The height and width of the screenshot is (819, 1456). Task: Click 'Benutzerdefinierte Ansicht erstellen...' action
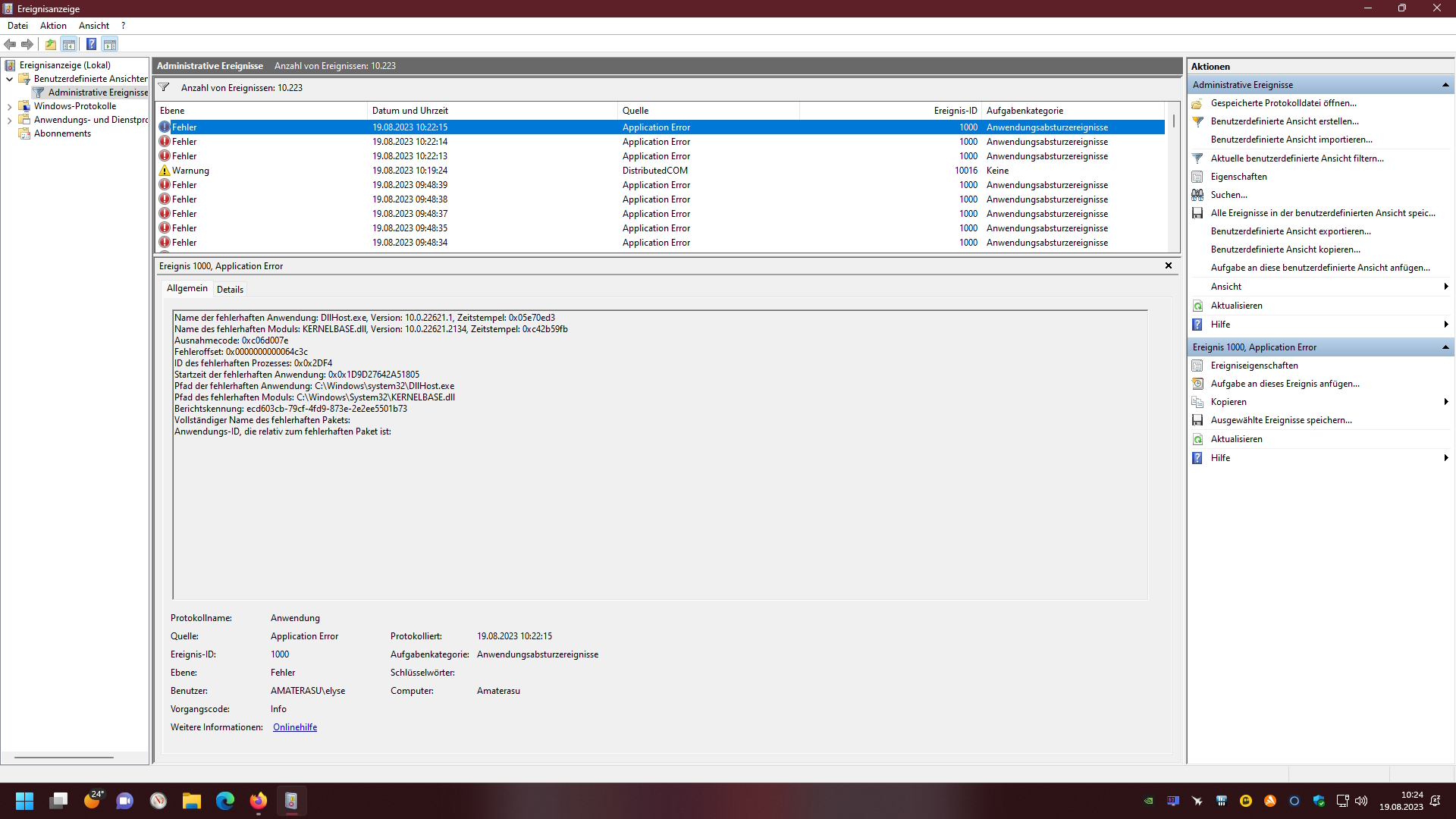tap(1285, 121)
